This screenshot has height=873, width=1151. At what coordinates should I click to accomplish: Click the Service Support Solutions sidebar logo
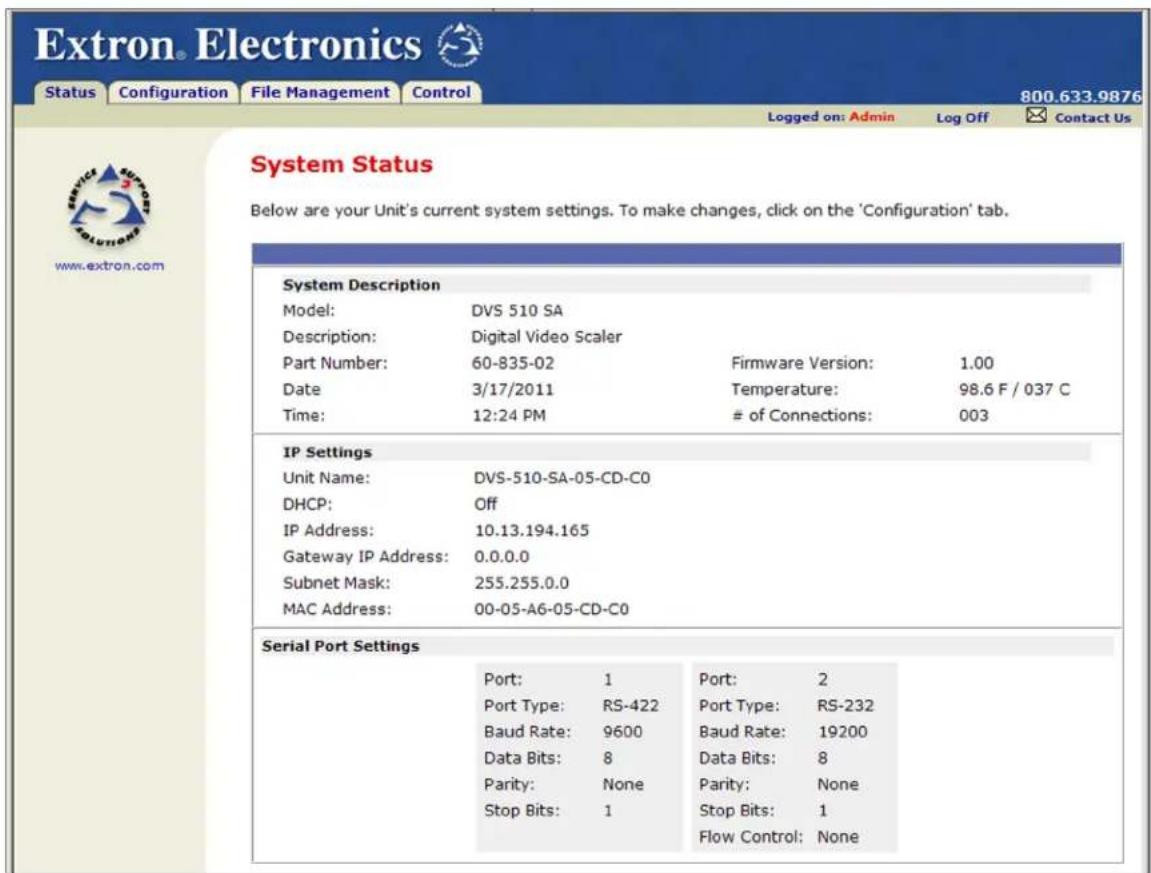[x=109, y=206]
